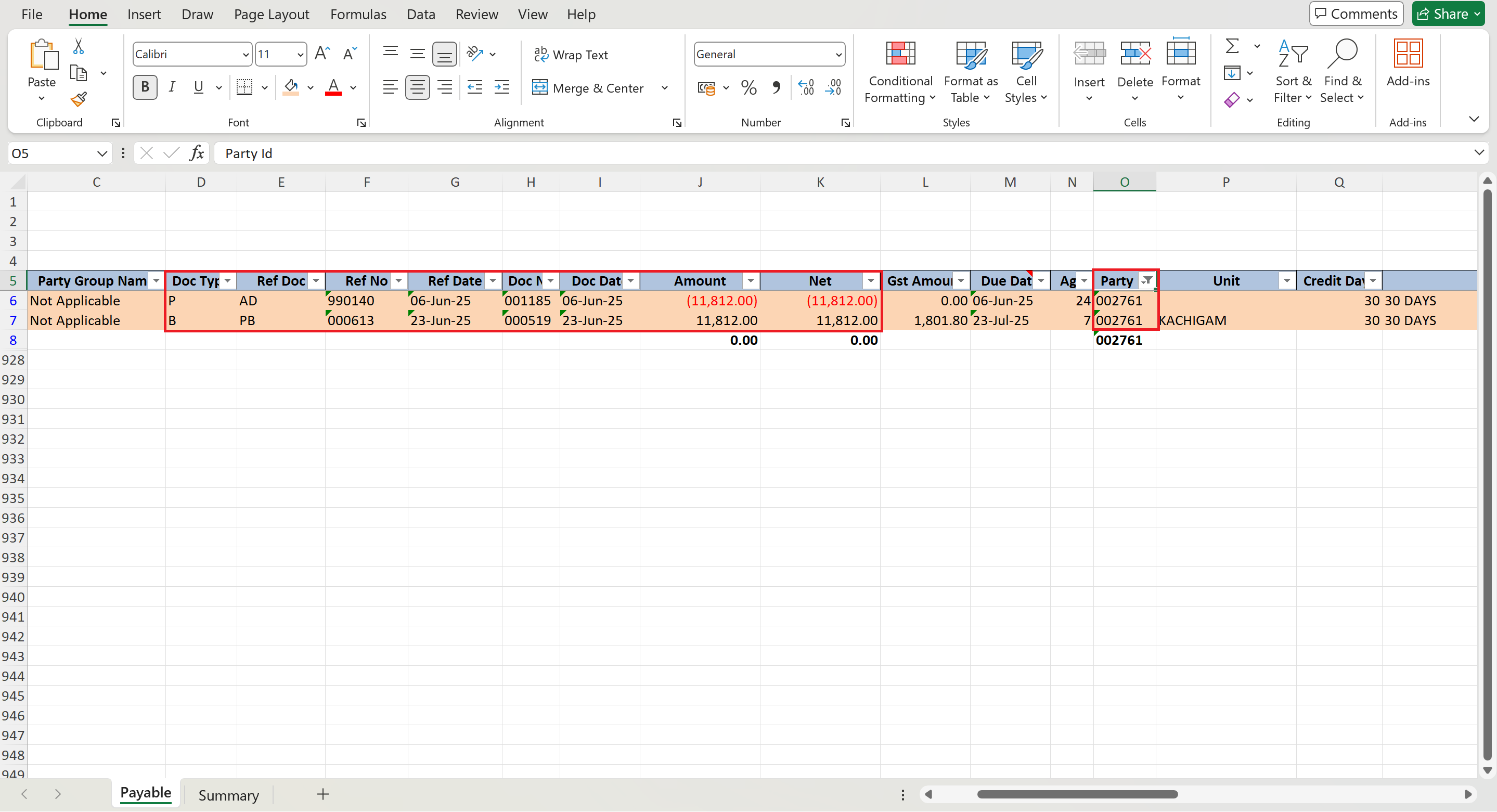The image size is (1497, 812).
Task: Apply the red font color swatch
Action: [333, 88]
